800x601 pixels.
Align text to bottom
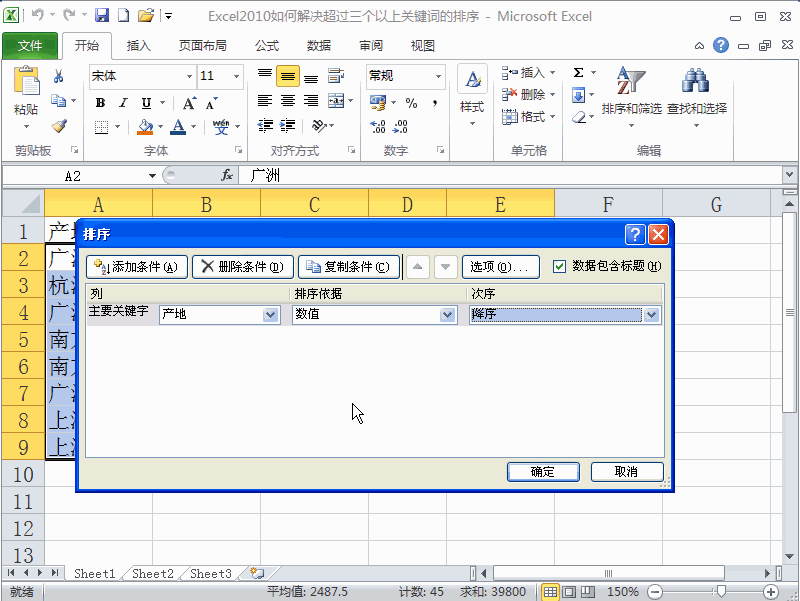click(x=311, y=77)
